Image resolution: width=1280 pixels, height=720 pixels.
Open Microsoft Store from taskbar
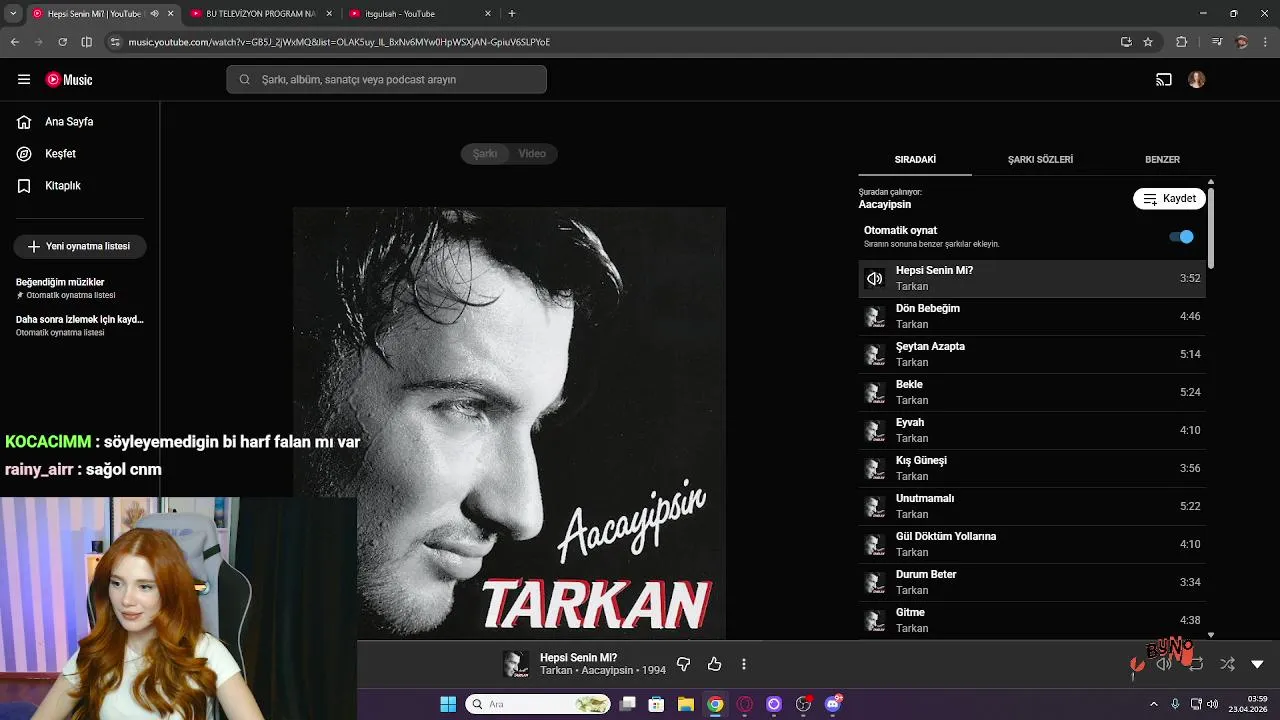coord(656,704)
